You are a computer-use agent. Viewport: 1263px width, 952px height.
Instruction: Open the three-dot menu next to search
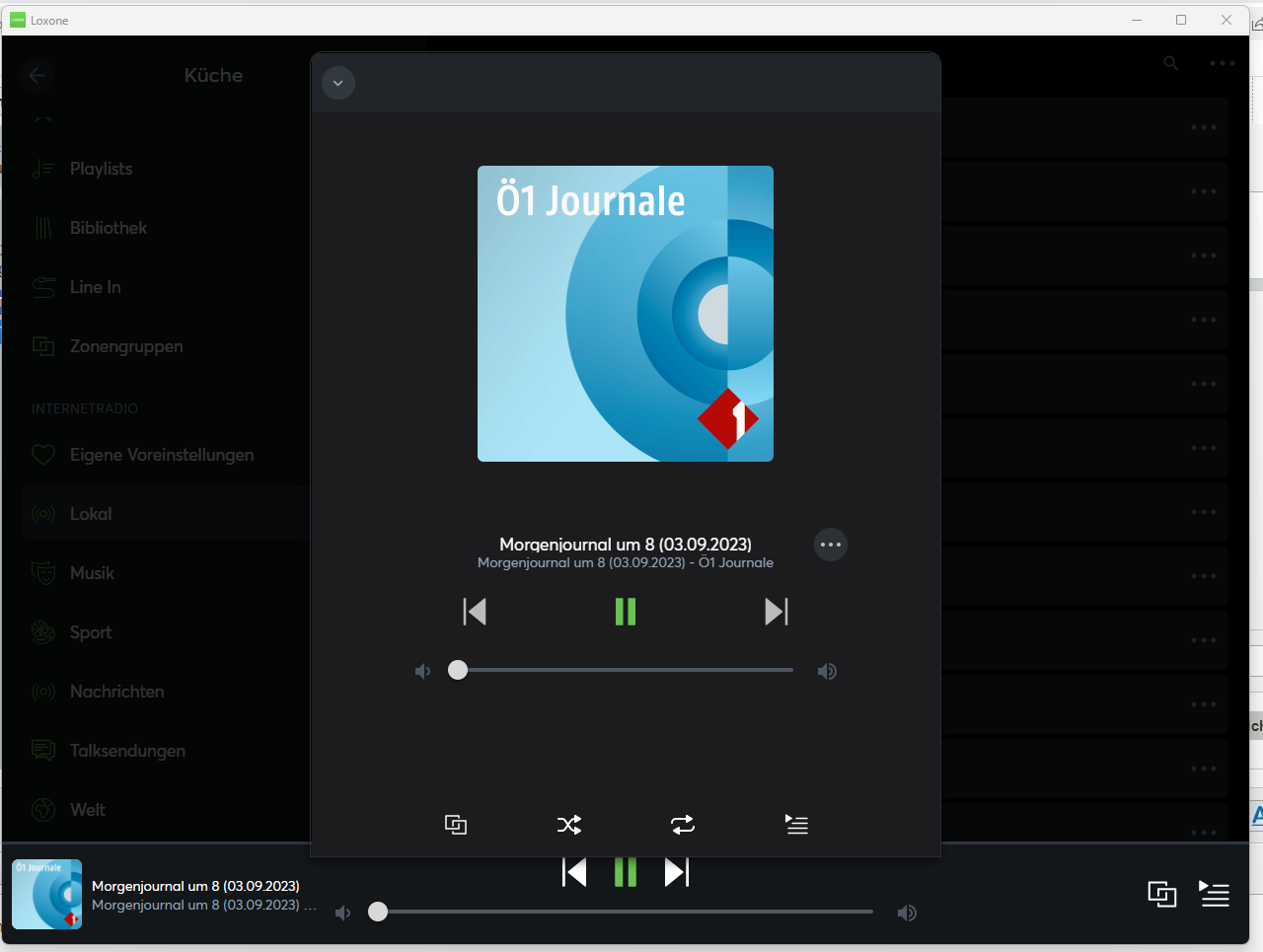pos(1223,63)
